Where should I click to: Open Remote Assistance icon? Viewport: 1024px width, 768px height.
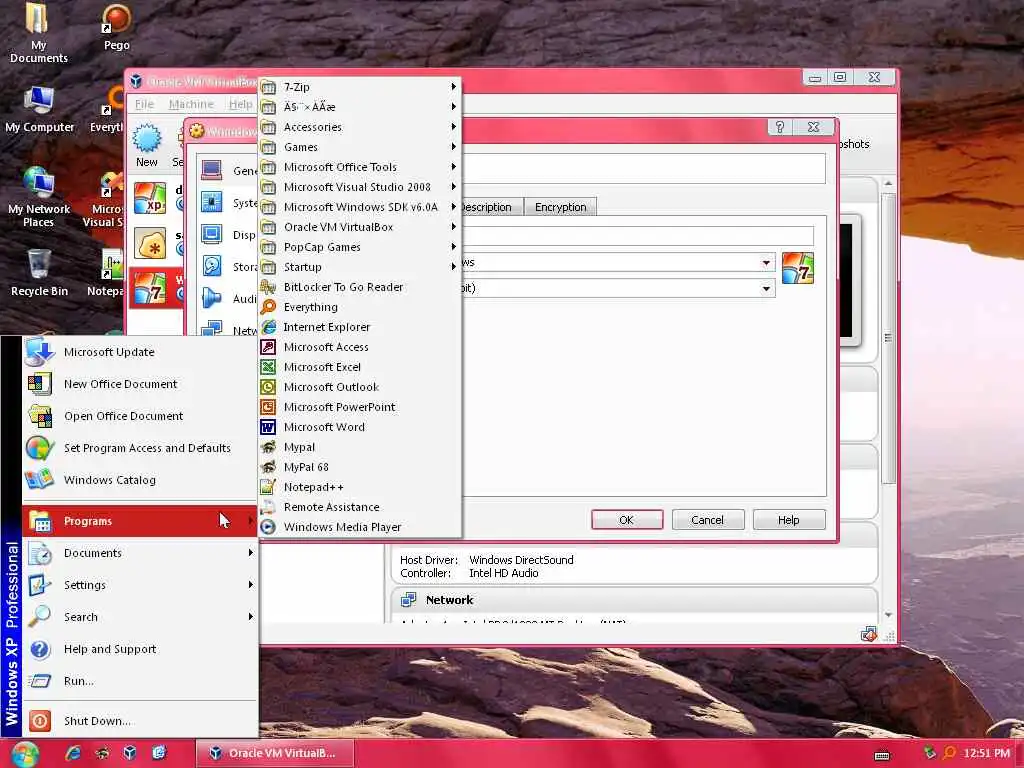pos(268,507)
